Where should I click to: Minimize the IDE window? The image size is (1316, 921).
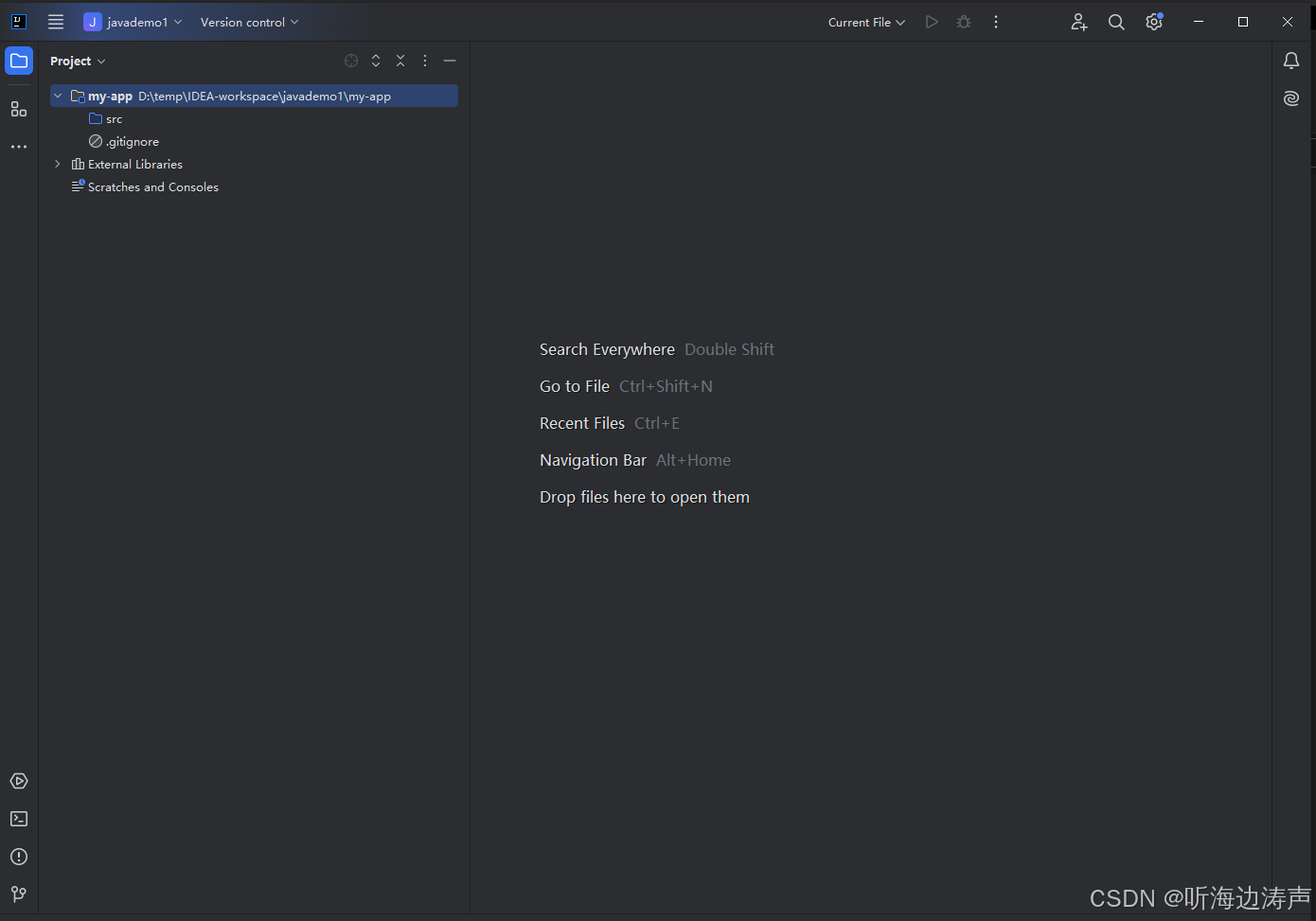tap(1199, 22)
